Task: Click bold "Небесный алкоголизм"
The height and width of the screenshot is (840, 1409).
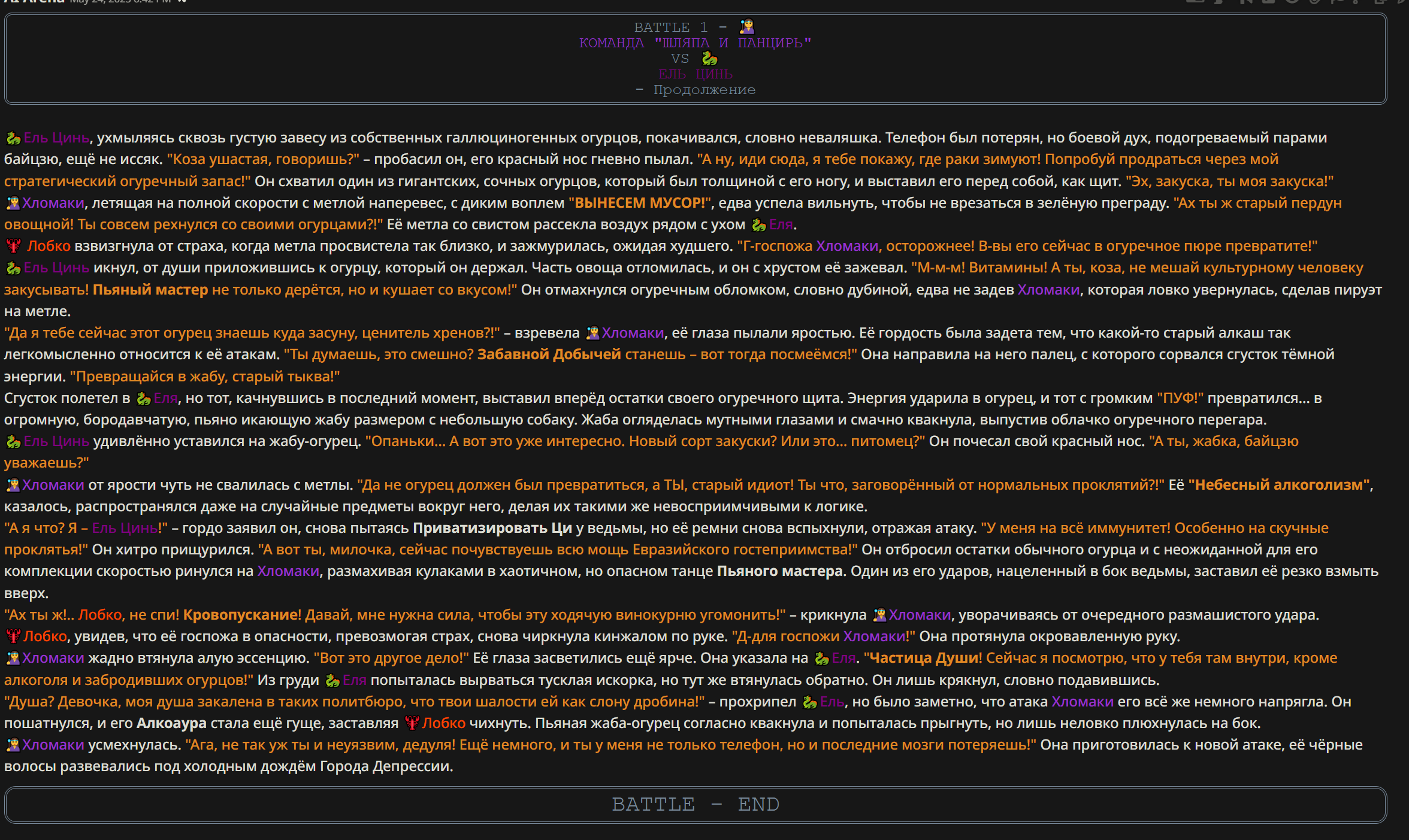Action: [x=1279, y=485]
